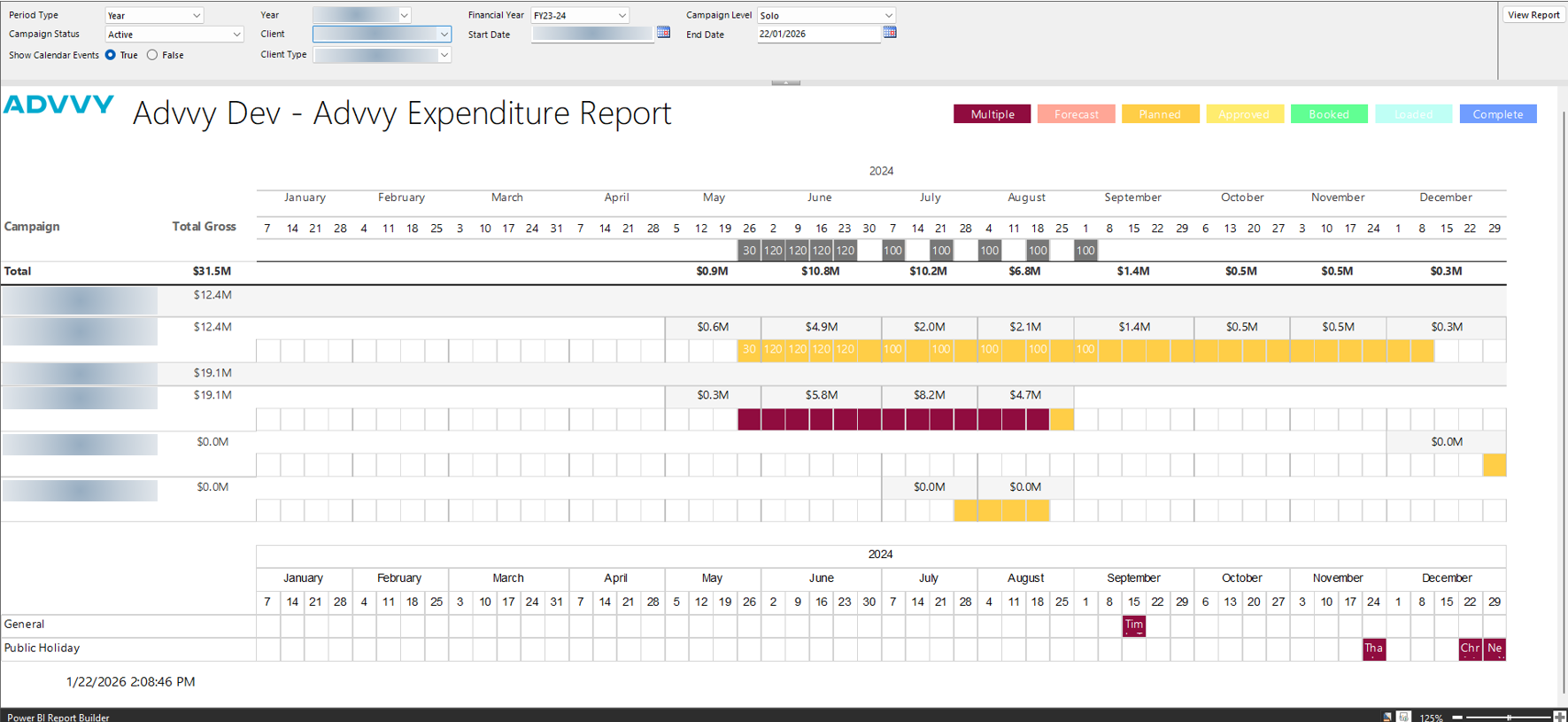Viewport: 1568px width, 722px height.
Task: Click the Total Gross column header
Action: [205, 226]
